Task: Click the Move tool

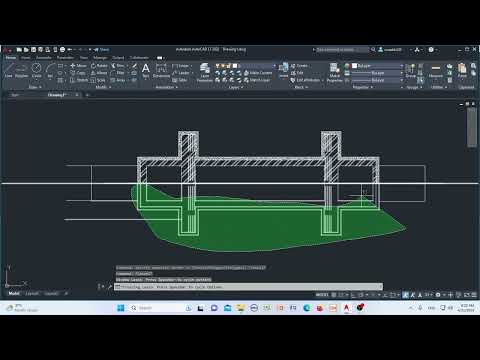Action: pos(78,66)
